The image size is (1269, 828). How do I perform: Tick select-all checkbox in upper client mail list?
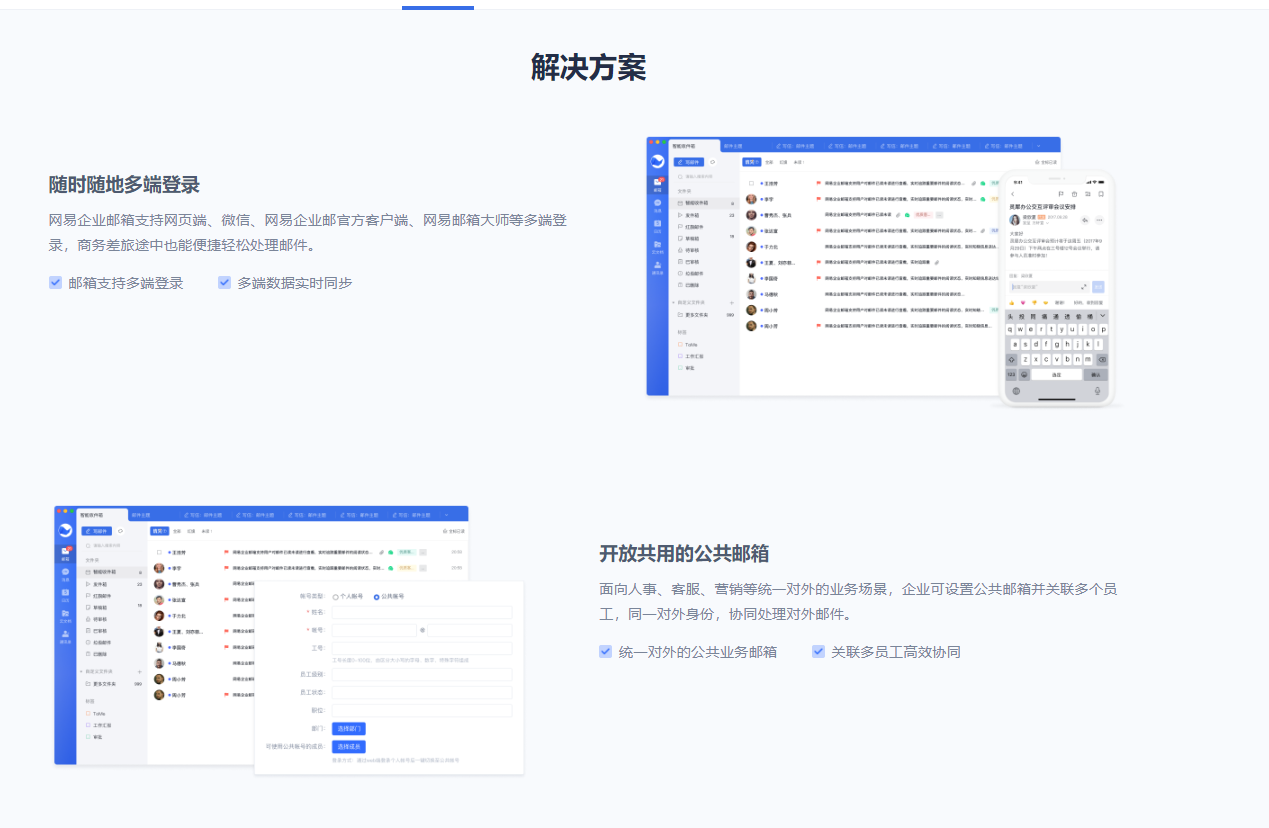[x=751, y=183]
